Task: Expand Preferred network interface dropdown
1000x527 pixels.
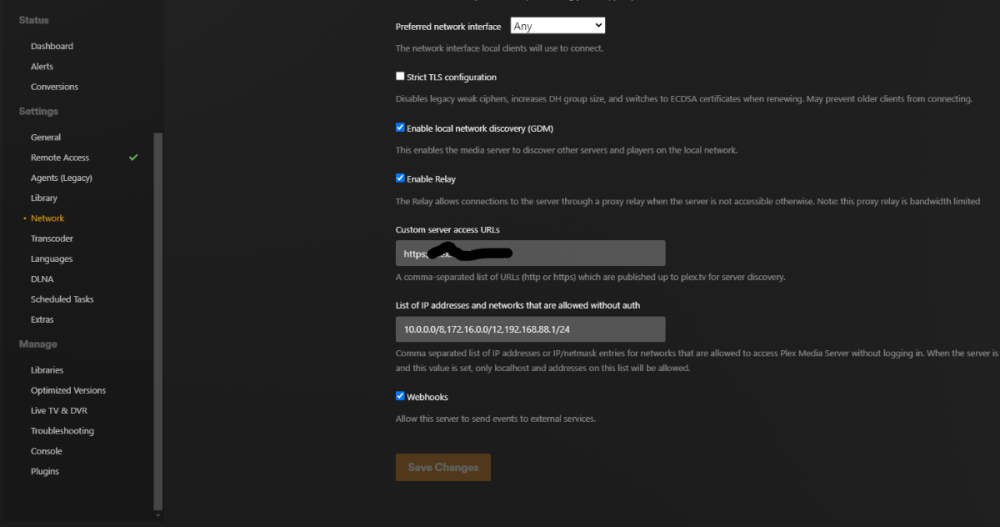Action: [x=557, y=26]
